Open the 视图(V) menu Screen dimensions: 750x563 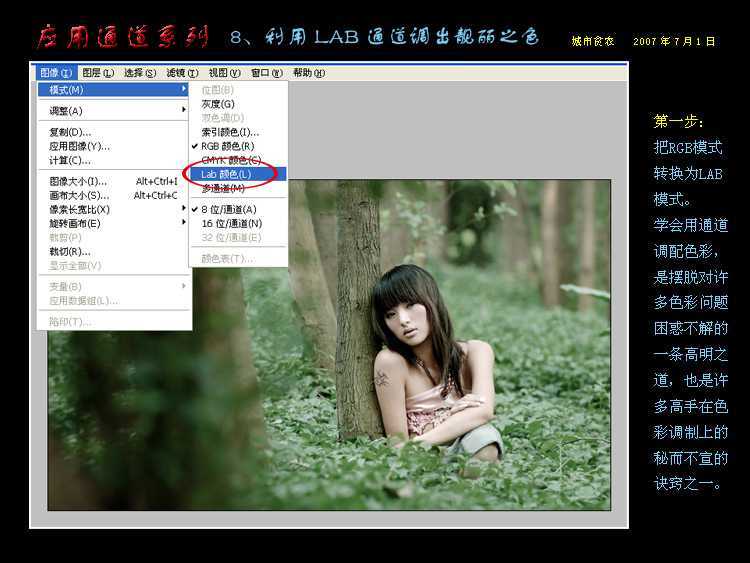(x=224, y=73)
